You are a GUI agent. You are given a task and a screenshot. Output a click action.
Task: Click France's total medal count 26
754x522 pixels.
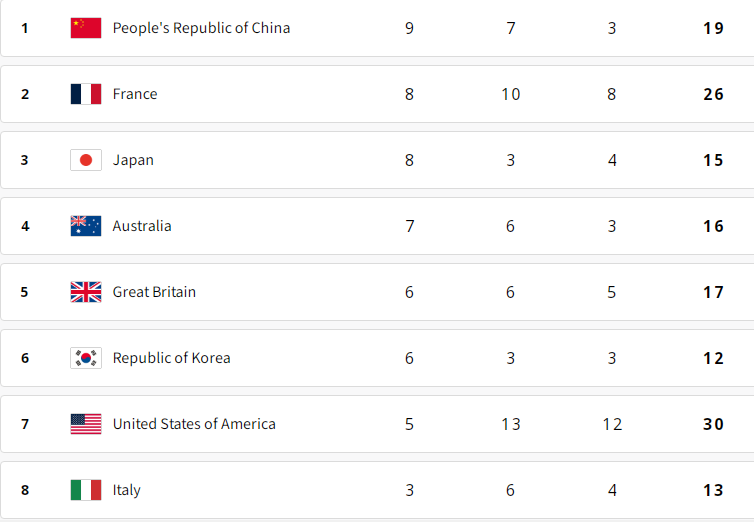coord(713,94)
